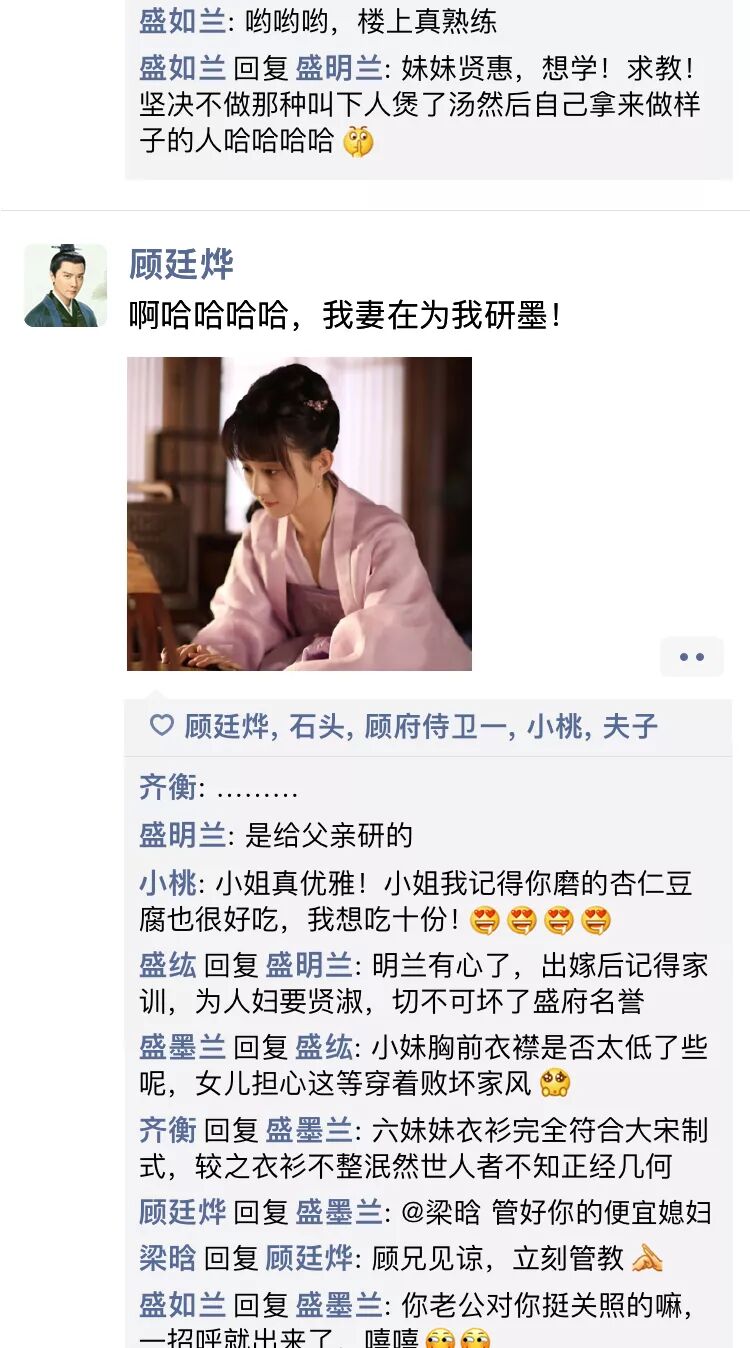This screenshot has height=1348, width=750.
Task: Click commenter name 梁晗 replying to 顾廷烨
Action: pos(168,1258)
